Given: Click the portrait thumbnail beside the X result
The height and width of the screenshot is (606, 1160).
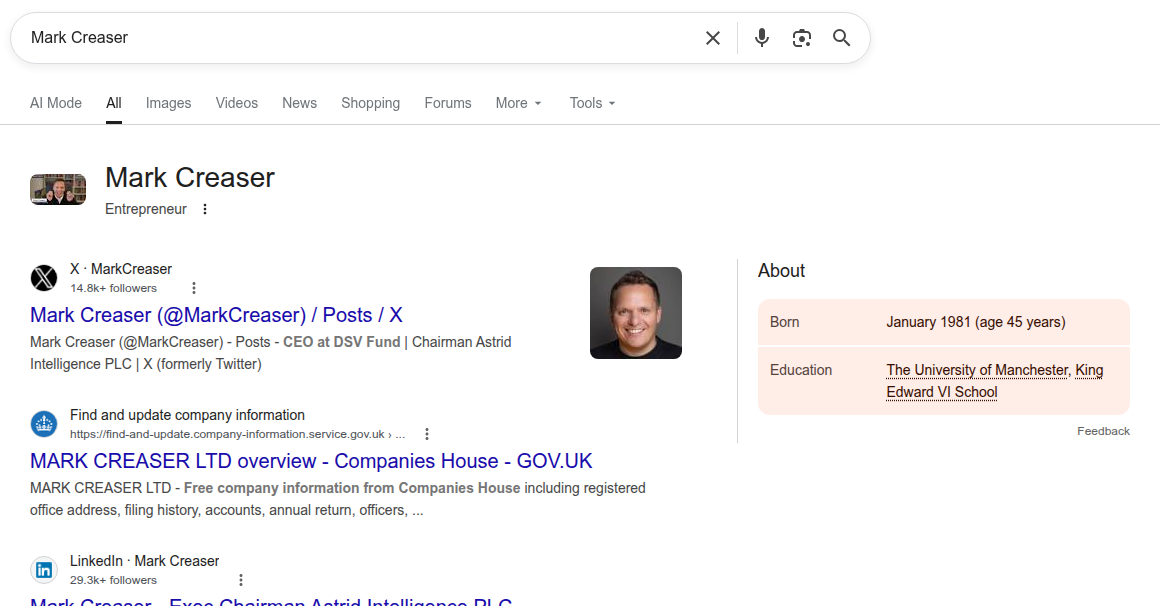Looking at the screenshot, I should pos(635,313).
